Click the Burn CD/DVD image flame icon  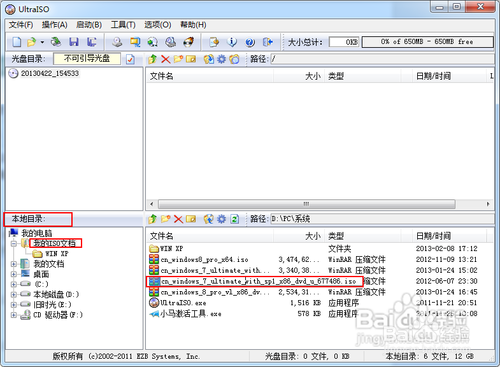click(189, 42)
